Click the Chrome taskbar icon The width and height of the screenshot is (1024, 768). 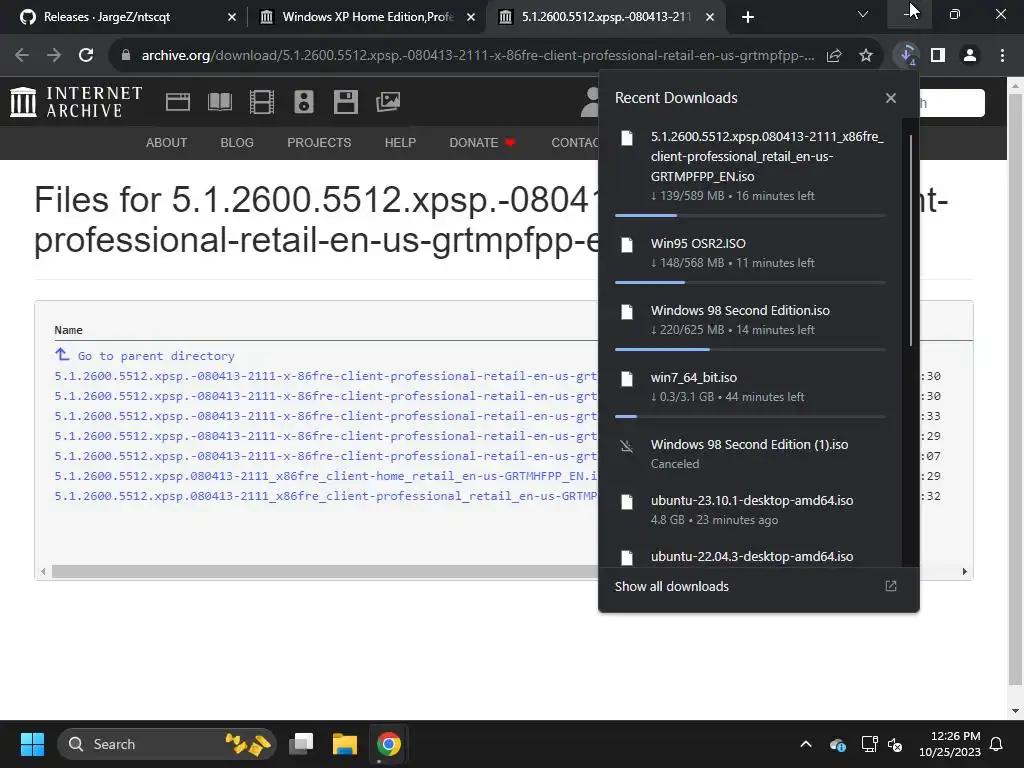click(389, 744)
